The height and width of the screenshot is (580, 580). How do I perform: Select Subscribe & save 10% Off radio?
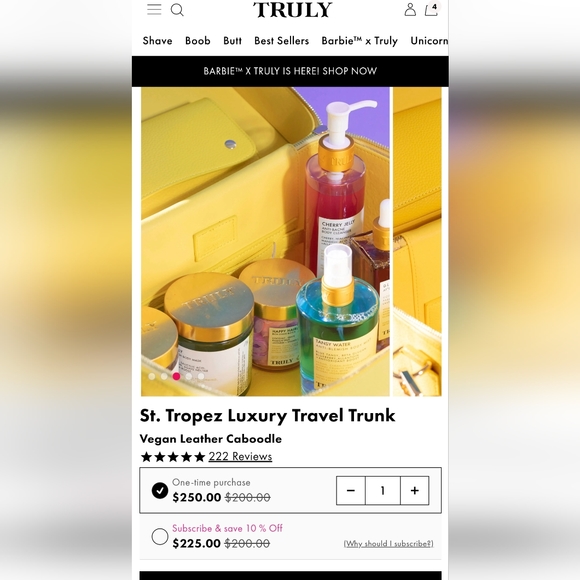coord(160,536)
